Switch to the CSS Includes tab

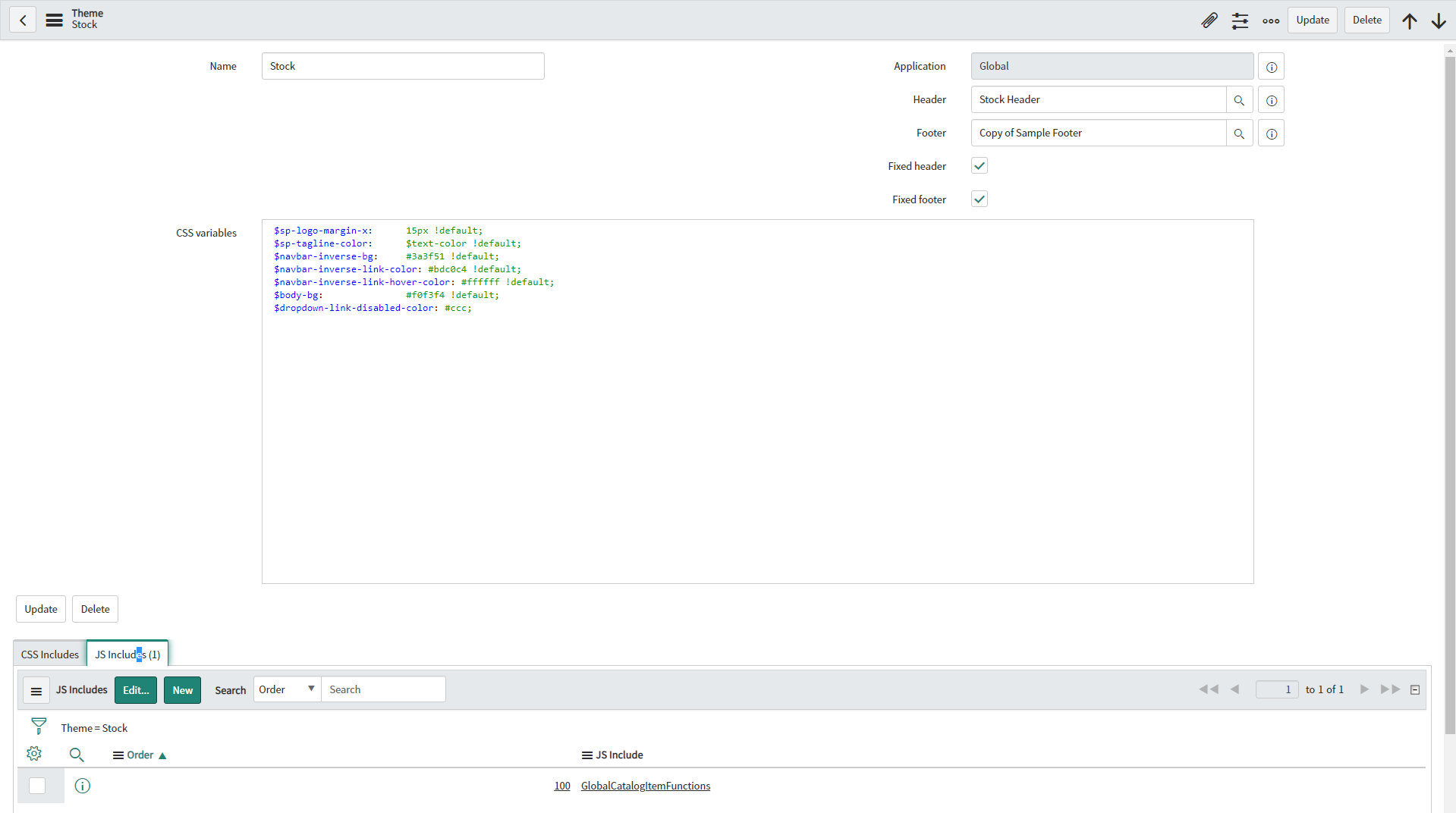tap(50, 654)
